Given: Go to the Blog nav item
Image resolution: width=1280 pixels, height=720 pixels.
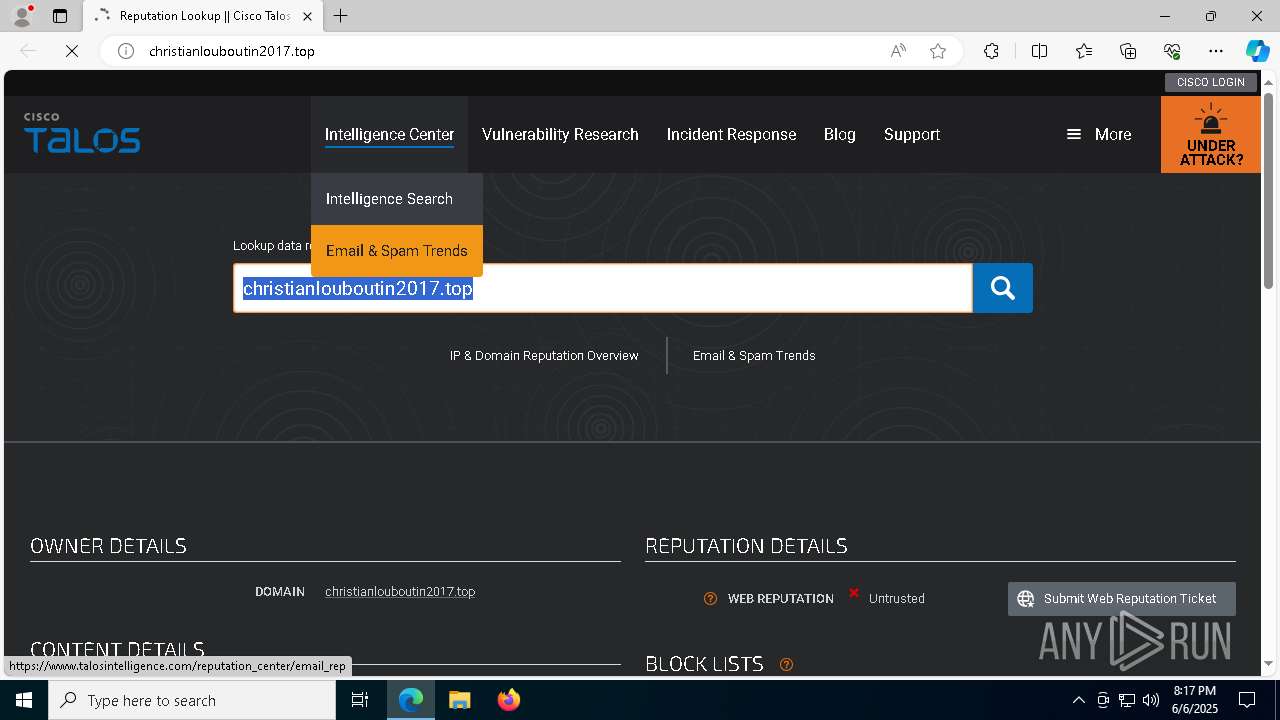Looking at the screenshot, I should click(x=840, y=134).
